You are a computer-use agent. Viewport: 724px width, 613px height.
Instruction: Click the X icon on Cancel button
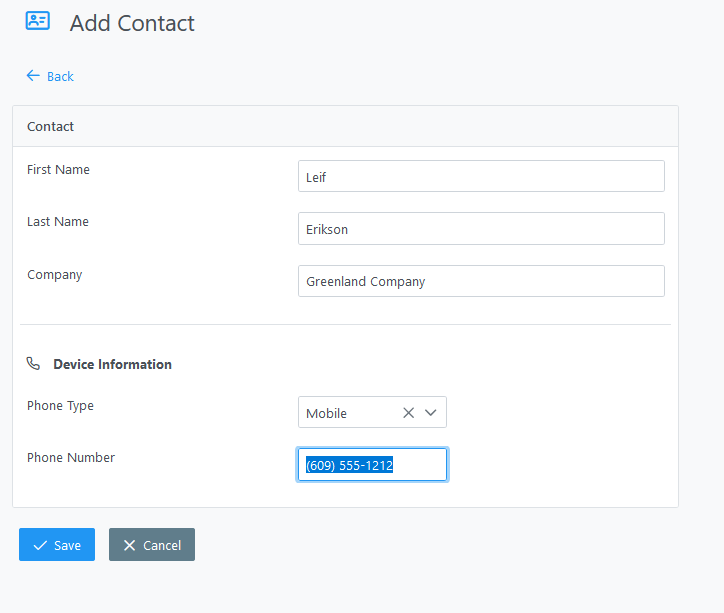(x=129, y=546)
